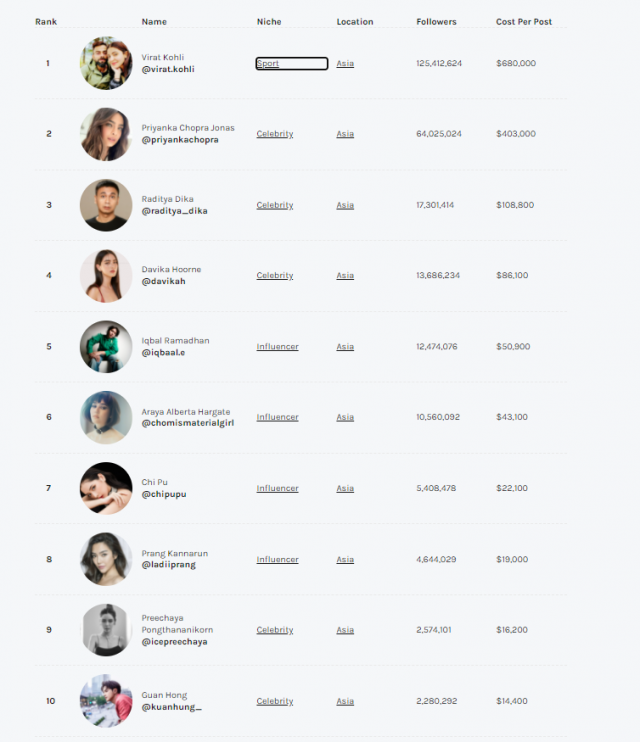Click Chi Pu's profile picture
This screenshot has height=742, width=640.
(x=106, y=488)
